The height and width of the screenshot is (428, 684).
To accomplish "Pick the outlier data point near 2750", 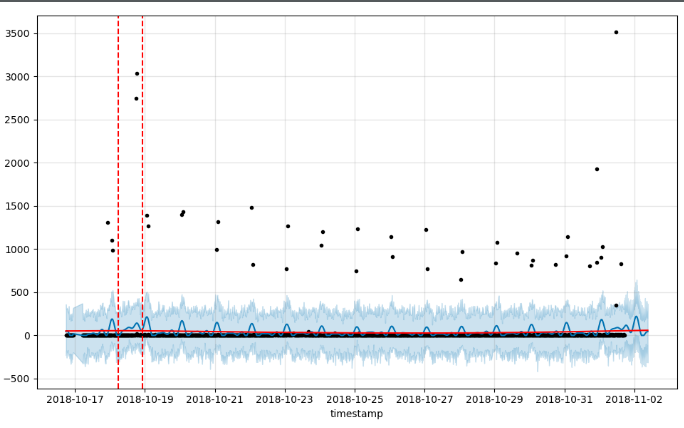I will [136, 99].
